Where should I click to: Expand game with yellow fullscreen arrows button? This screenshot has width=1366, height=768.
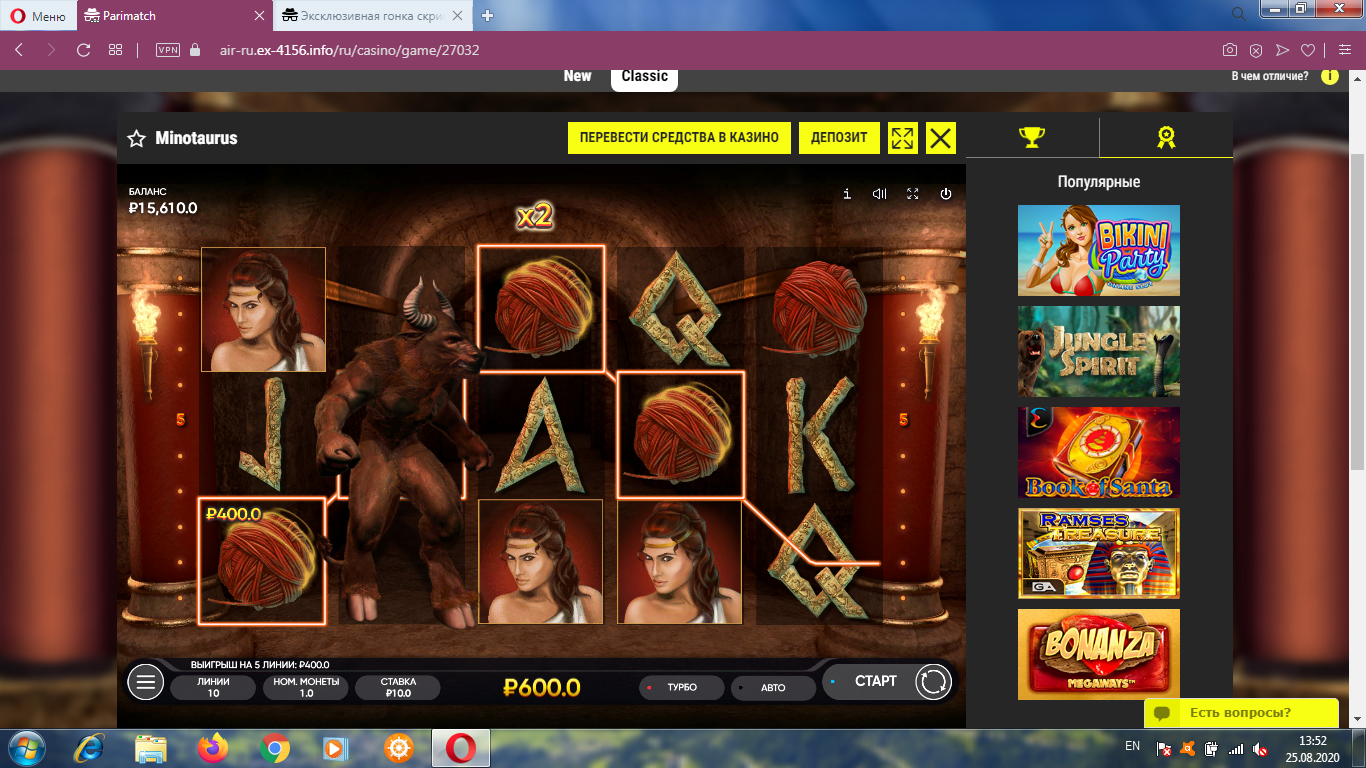pyautogui.click(x=902, y=138)
